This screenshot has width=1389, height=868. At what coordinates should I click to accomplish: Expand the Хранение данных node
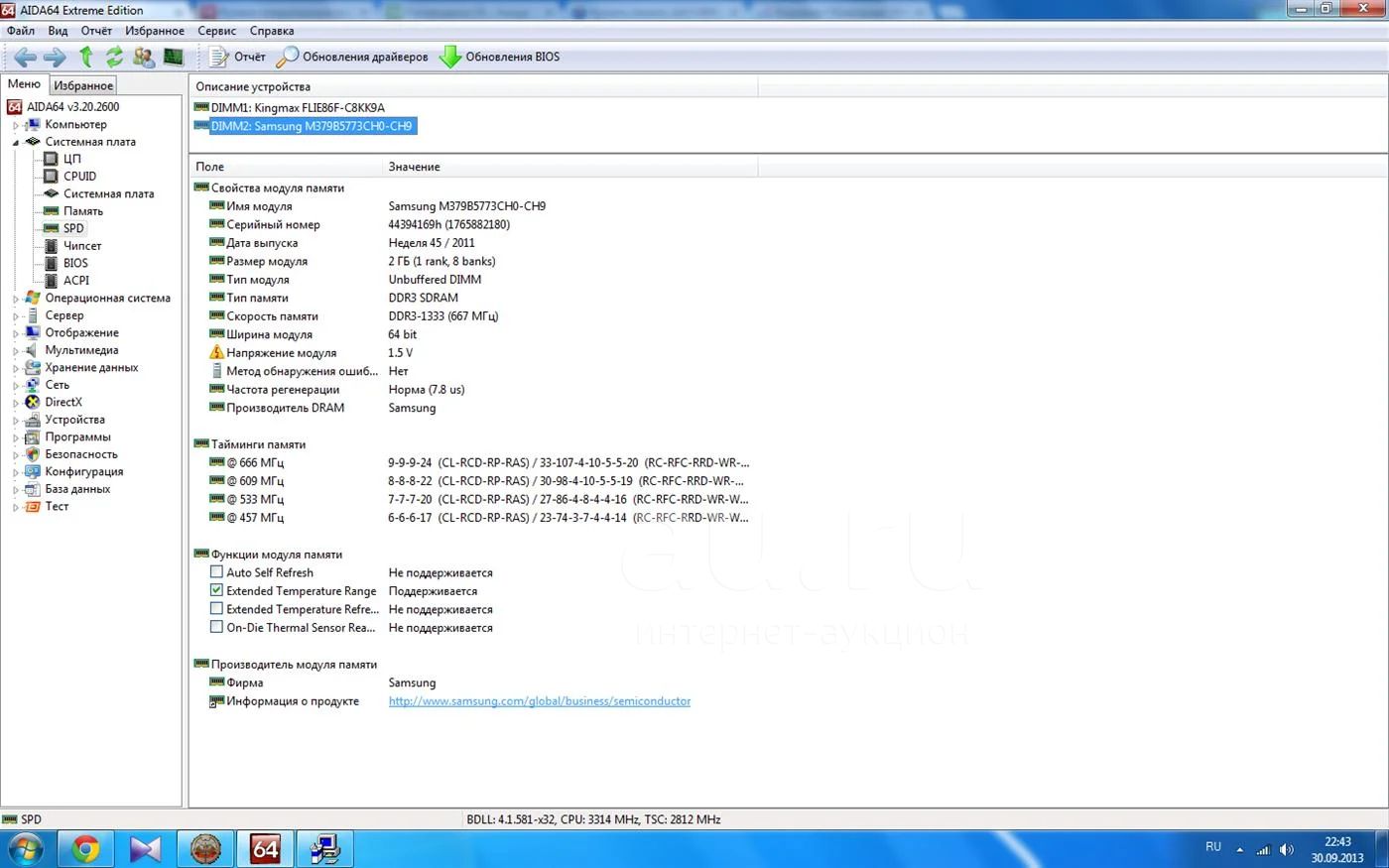pyautogui.click(x=15, y=369)
